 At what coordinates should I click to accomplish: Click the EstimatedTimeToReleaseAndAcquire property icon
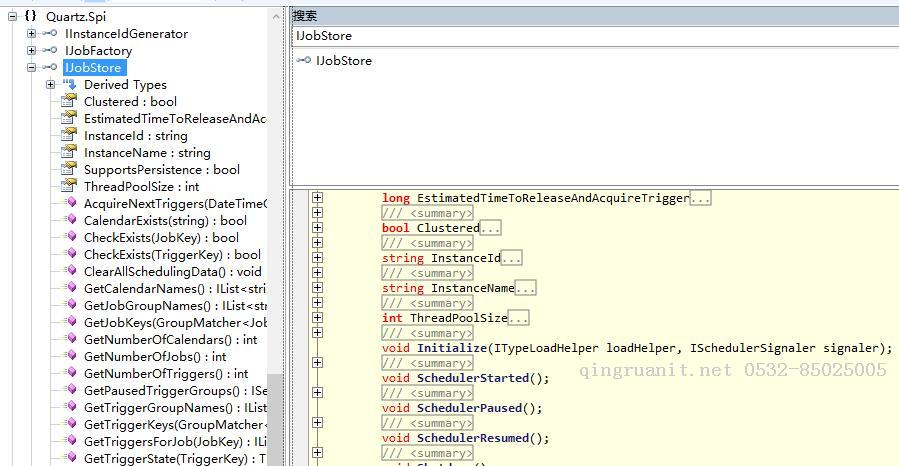69,118
